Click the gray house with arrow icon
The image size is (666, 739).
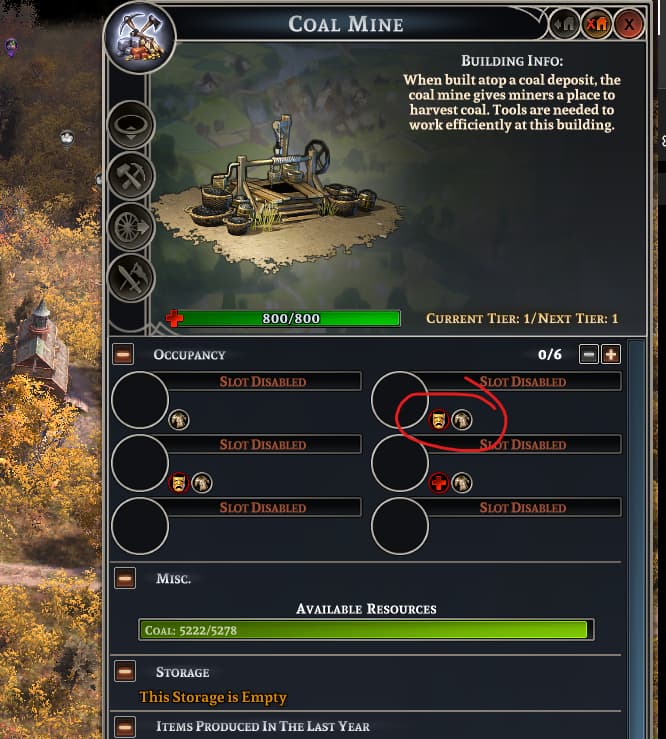565,24
